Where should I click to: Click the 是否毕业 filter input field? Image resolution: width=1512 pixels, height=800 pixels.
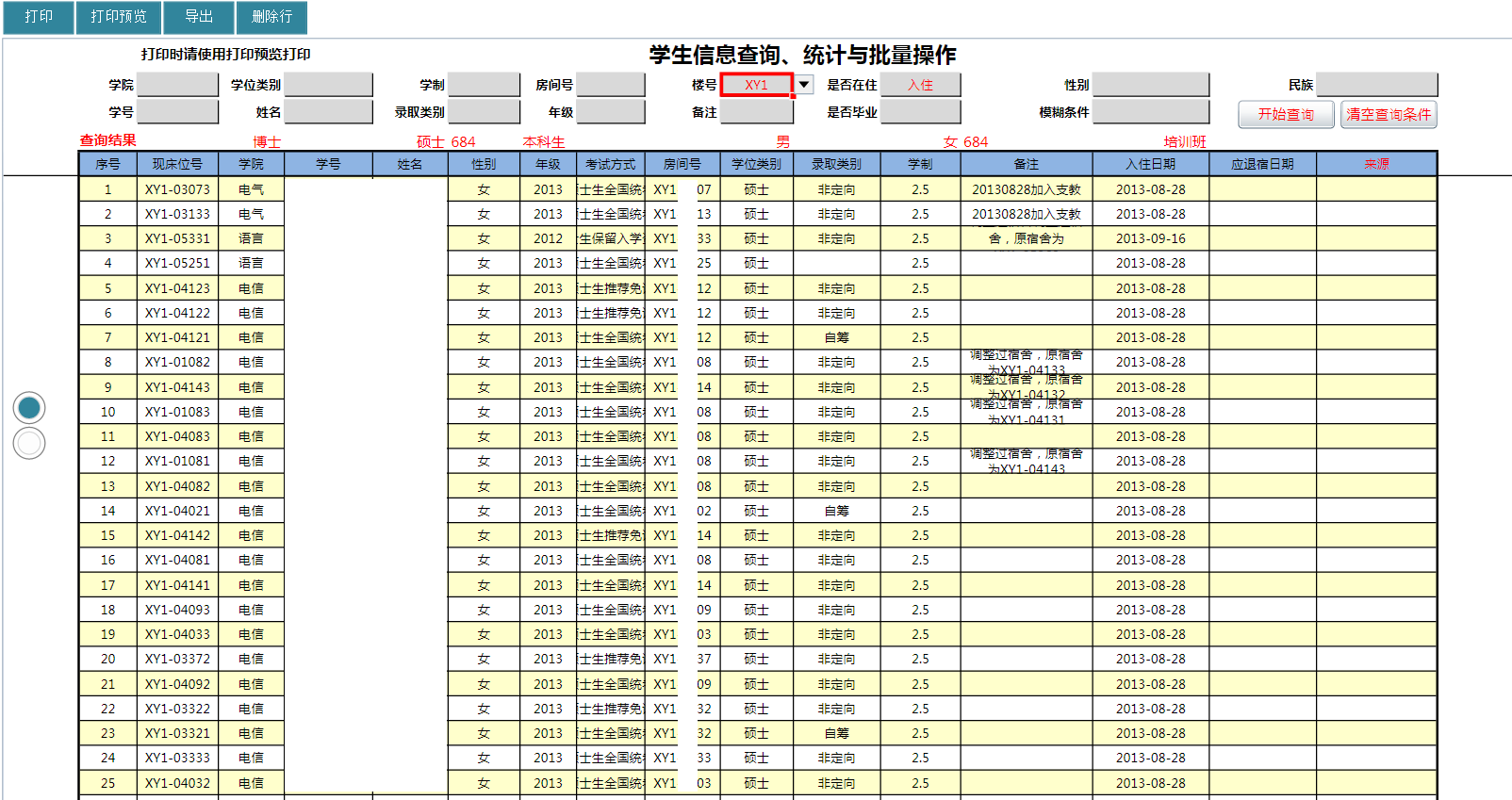tap(920, 112)
